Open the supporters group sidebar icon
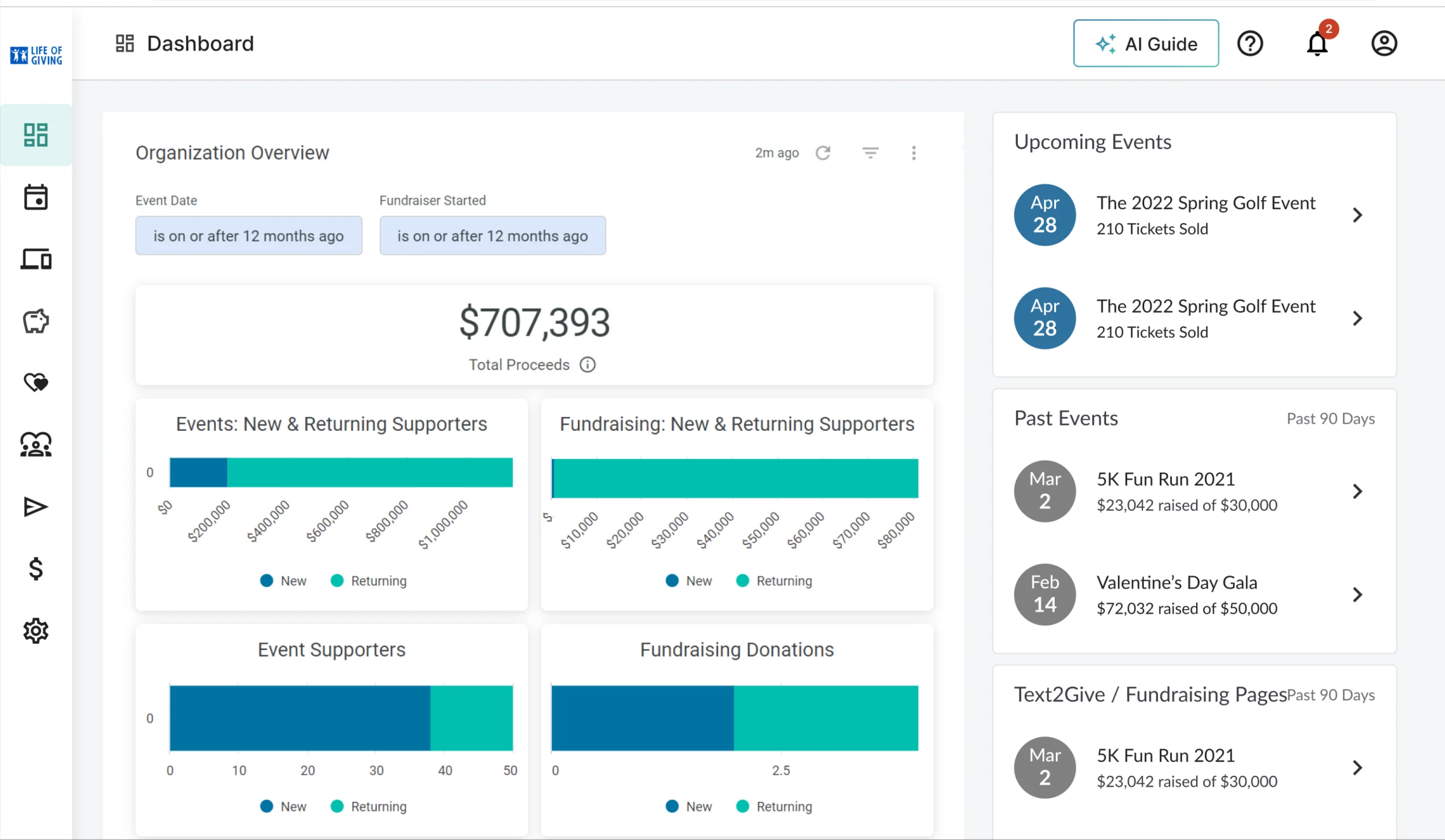This screenshot has height=840, width=1445. tap(36, 445)
